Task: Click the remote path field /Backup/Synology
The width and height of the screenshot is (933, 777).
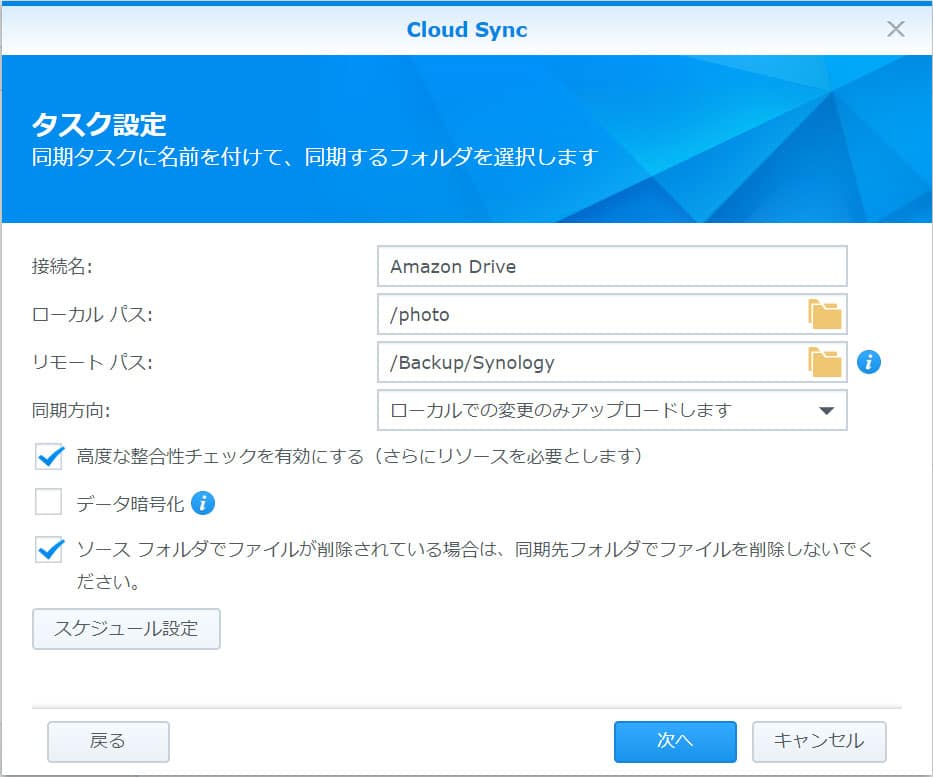Action: point(612,362)
